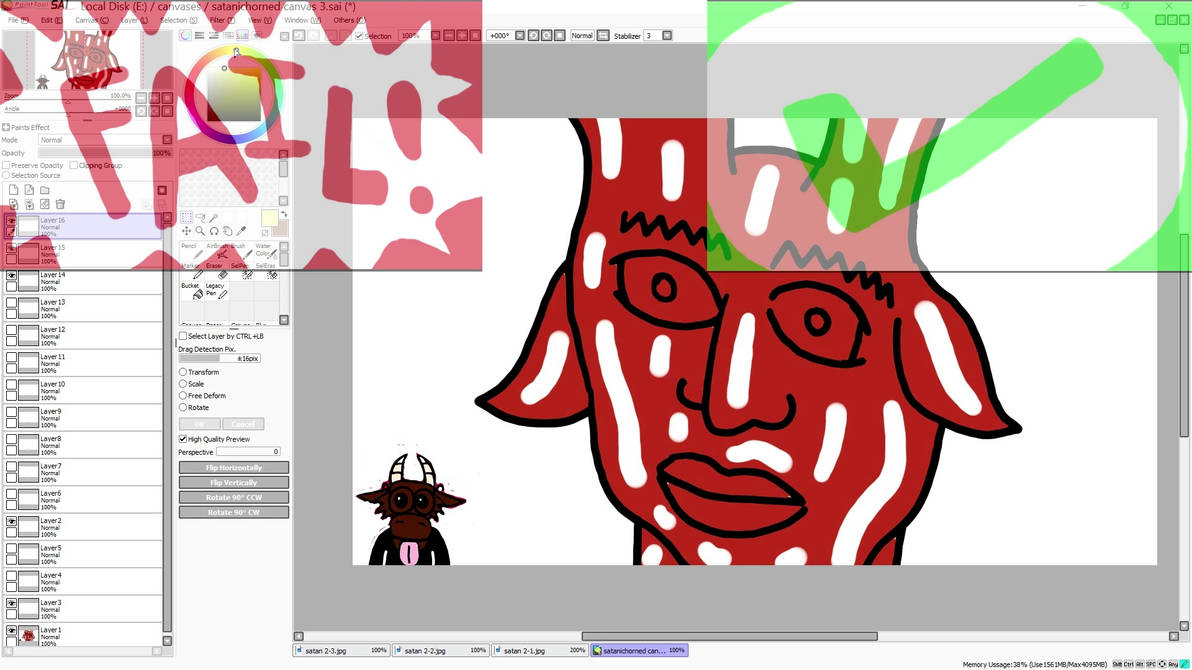Image resolution: width=1192 pixels, height=670 pixels.
Task: Select the Eyedropper color picker tool
Action: coord(242,231)
